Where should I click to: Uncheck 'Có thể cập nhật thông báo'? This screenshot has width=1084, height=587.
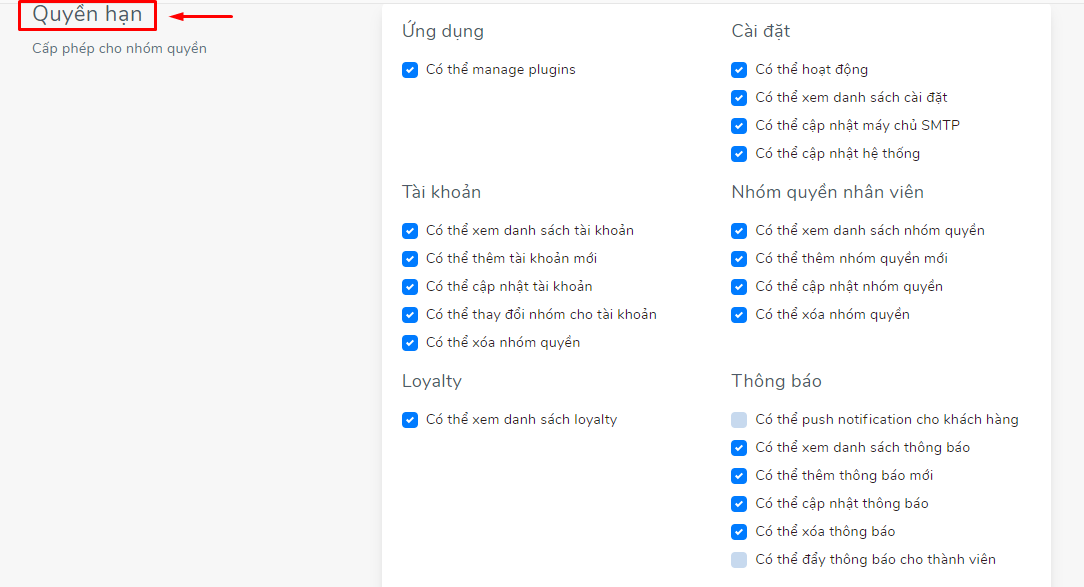tap(739, 504)
